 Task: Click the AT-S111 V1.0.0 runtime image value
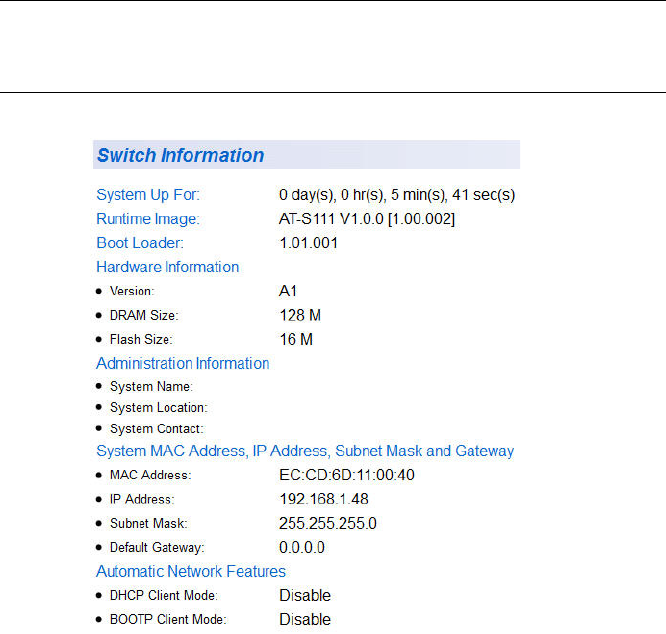[366, 219]
